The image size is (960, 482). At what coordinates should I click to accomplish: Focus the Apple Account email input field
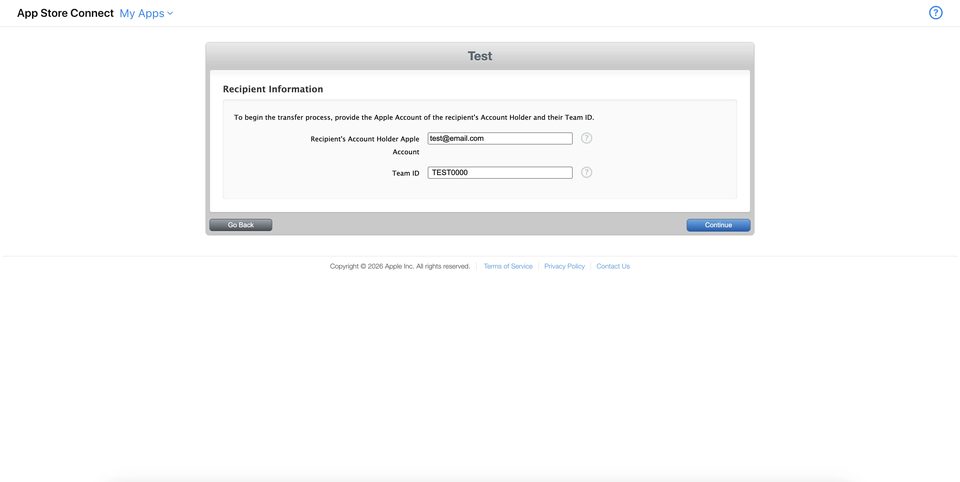pyautogui.click(x=500, y=138)
